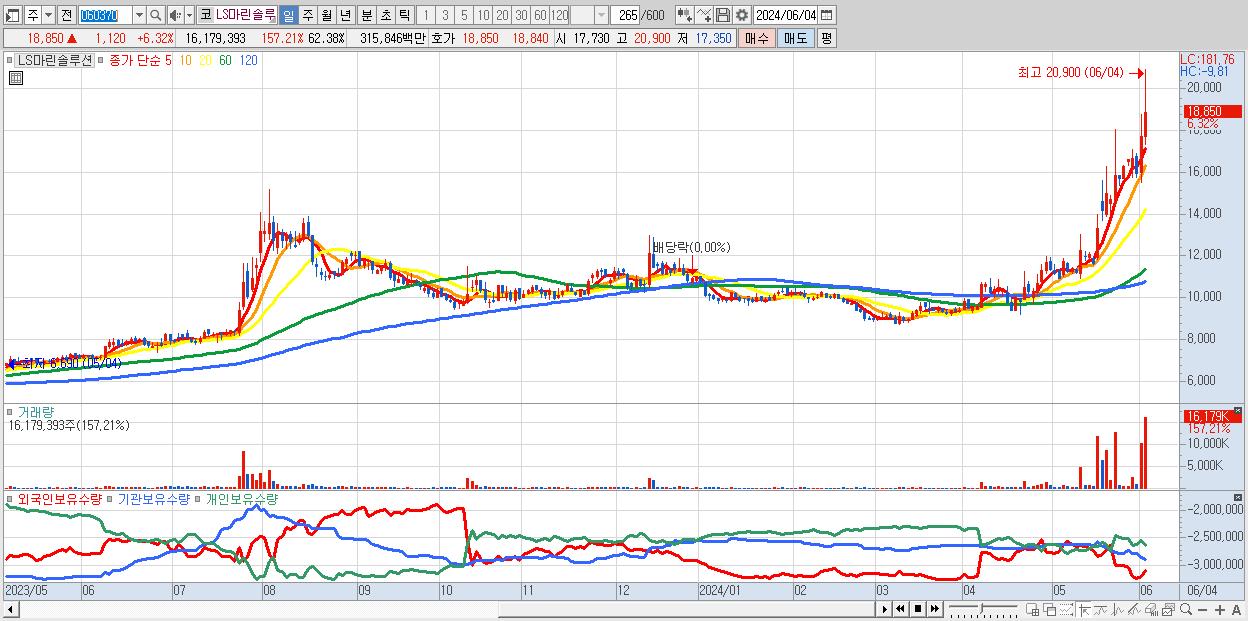Click the rewind button in bottom controls
The height and width of the screenshot is (621, 1248).
point(900,609)
